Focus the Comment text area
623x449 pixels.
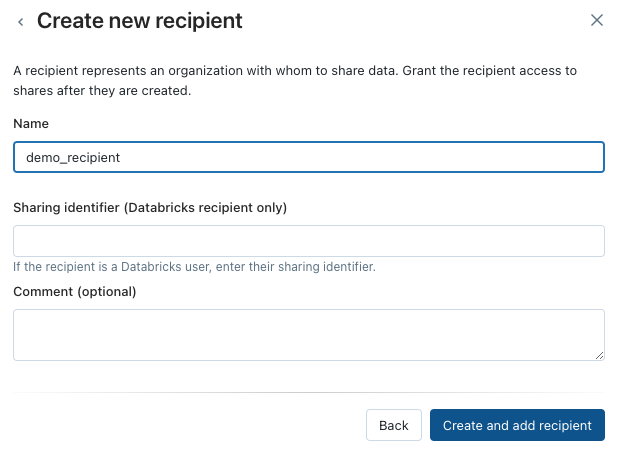point(309,335)
